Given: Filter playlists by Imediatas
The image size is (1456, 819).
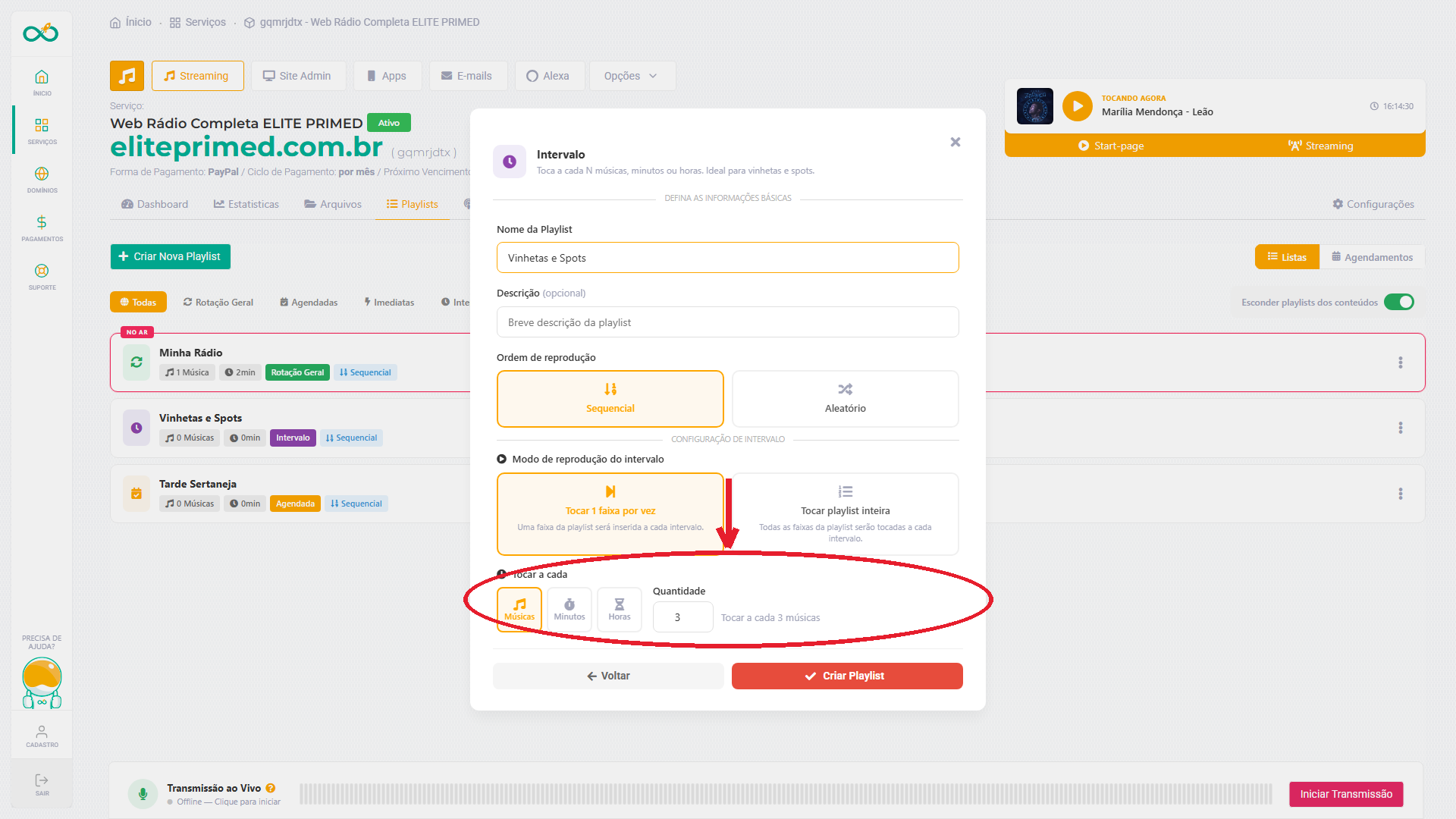Looking at the screenshot, I should (x=389, y=302).
